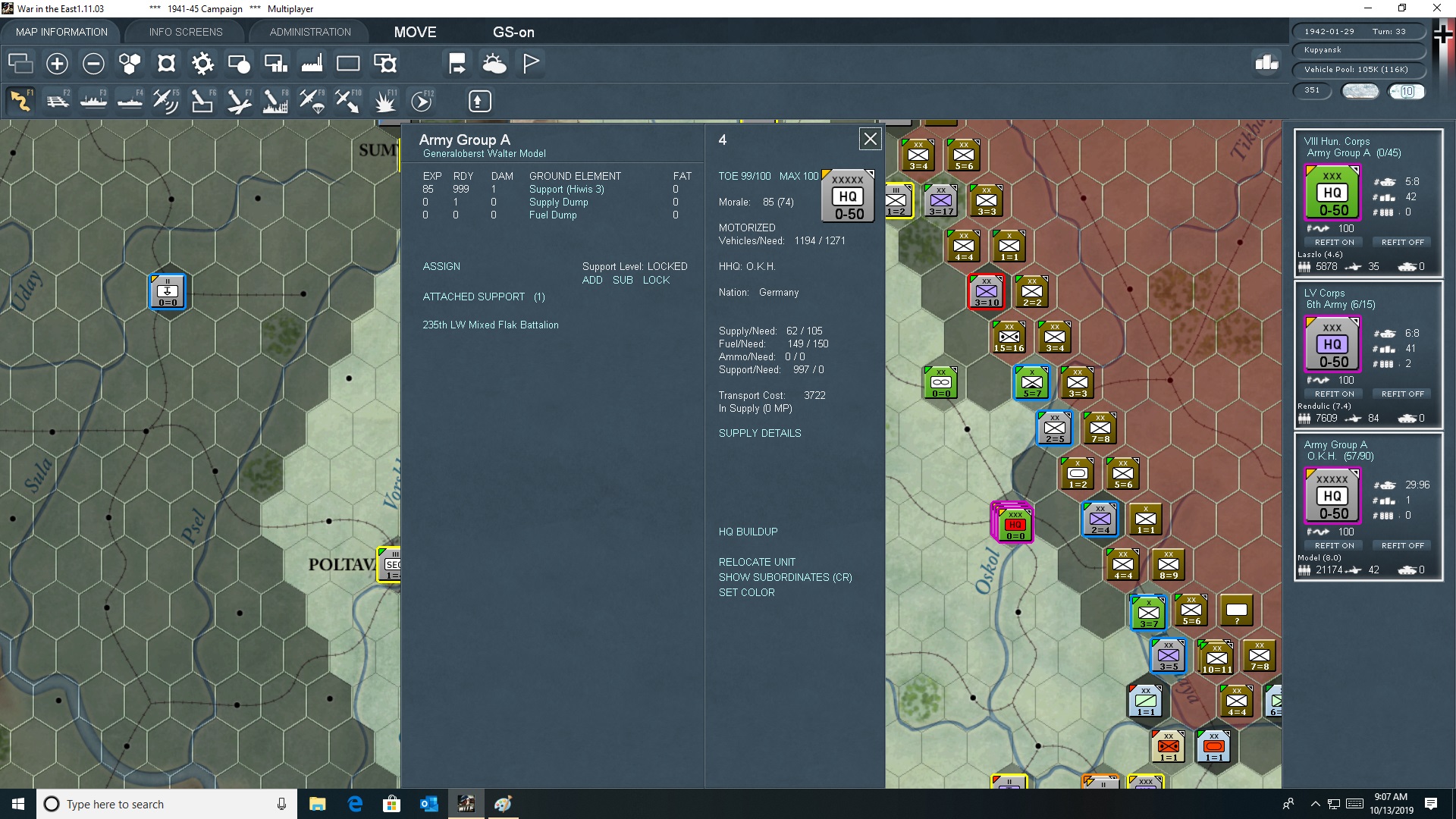Toggle REFIT OFF for LV Corps

tap(1402, 394)
